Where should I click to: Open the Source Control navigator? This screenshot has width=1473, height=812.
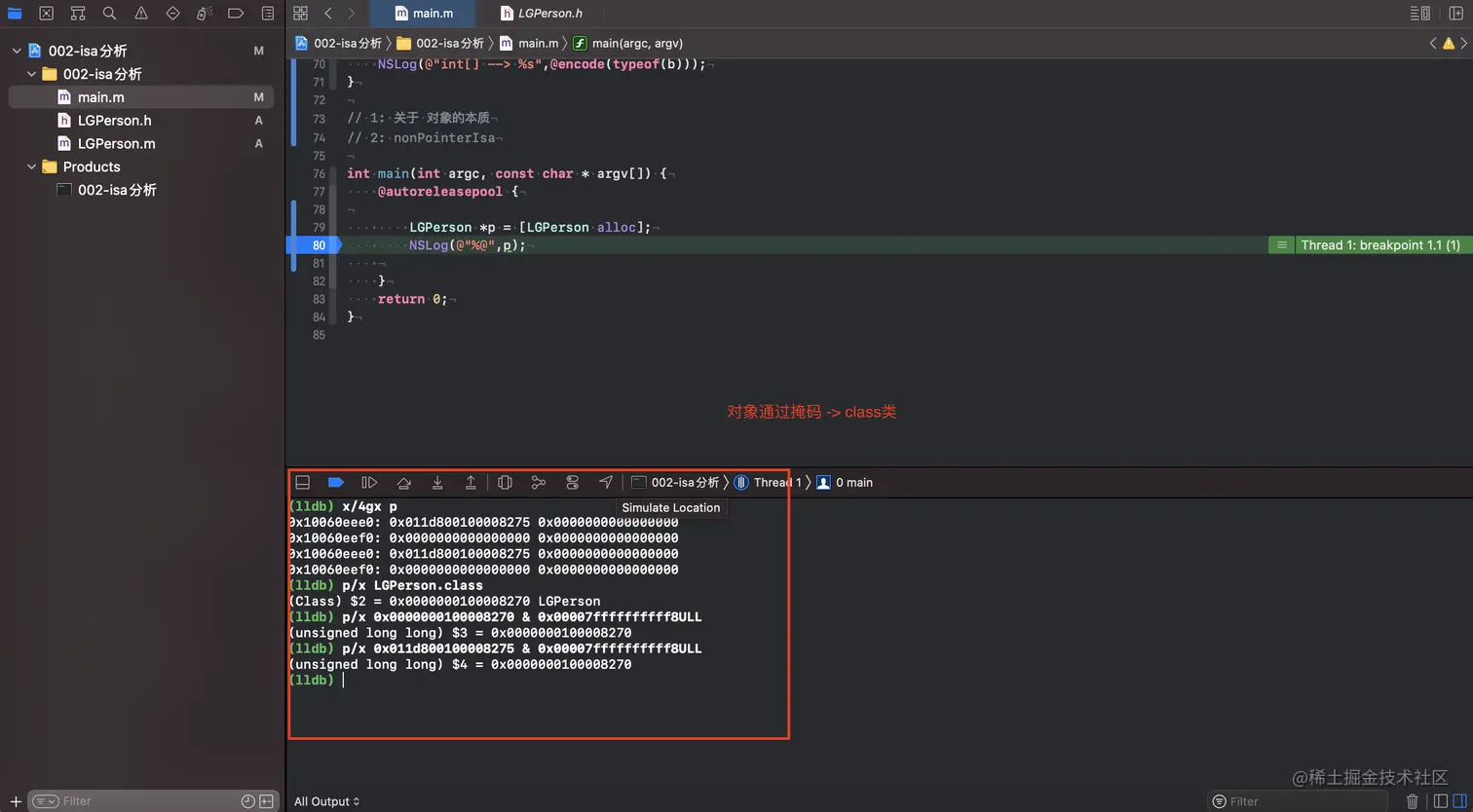click(46, 14)
